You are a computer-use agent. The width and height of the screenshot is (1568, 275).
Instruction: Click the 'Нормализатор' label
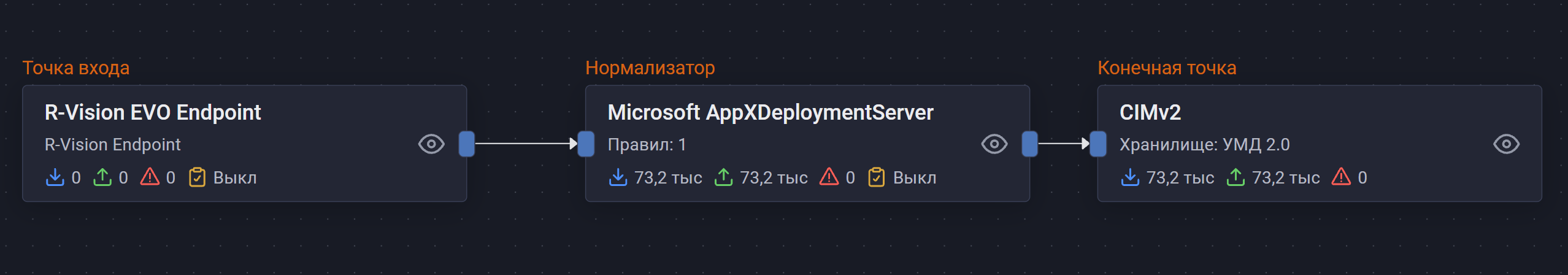pyautogui.click(x=650, y=68)
